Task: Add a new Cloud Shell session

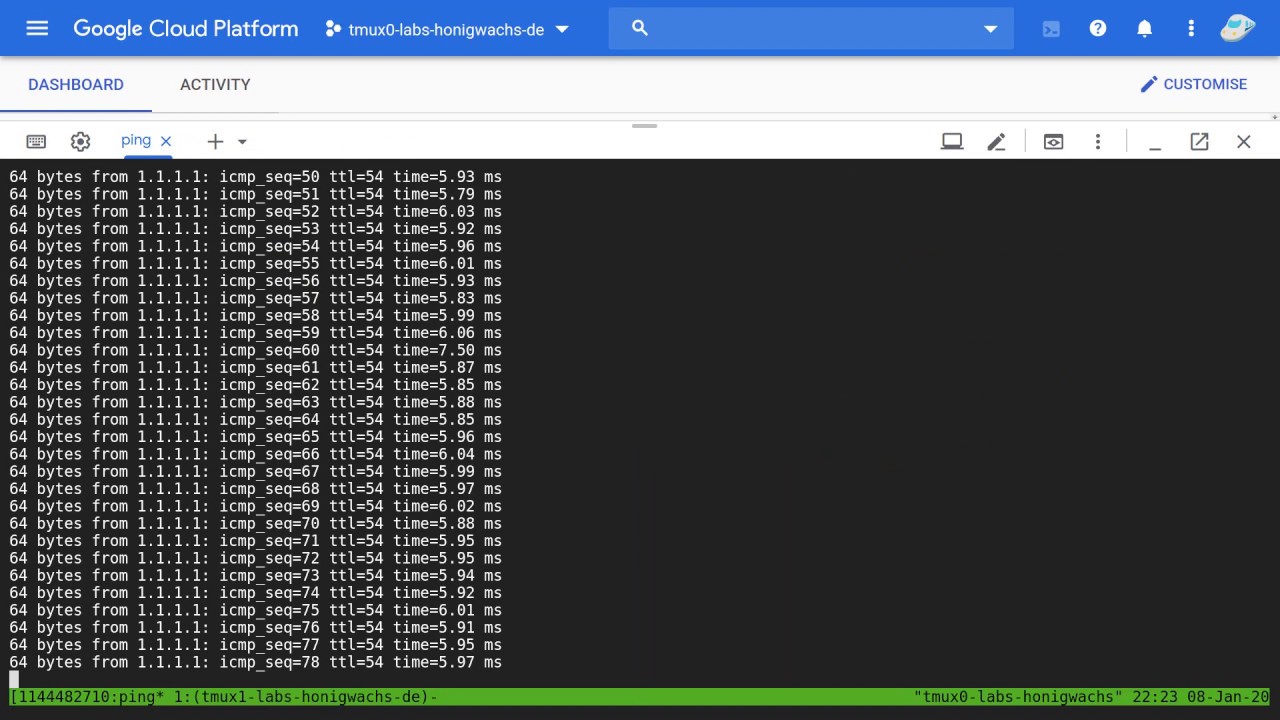Action: pos(215,142)
